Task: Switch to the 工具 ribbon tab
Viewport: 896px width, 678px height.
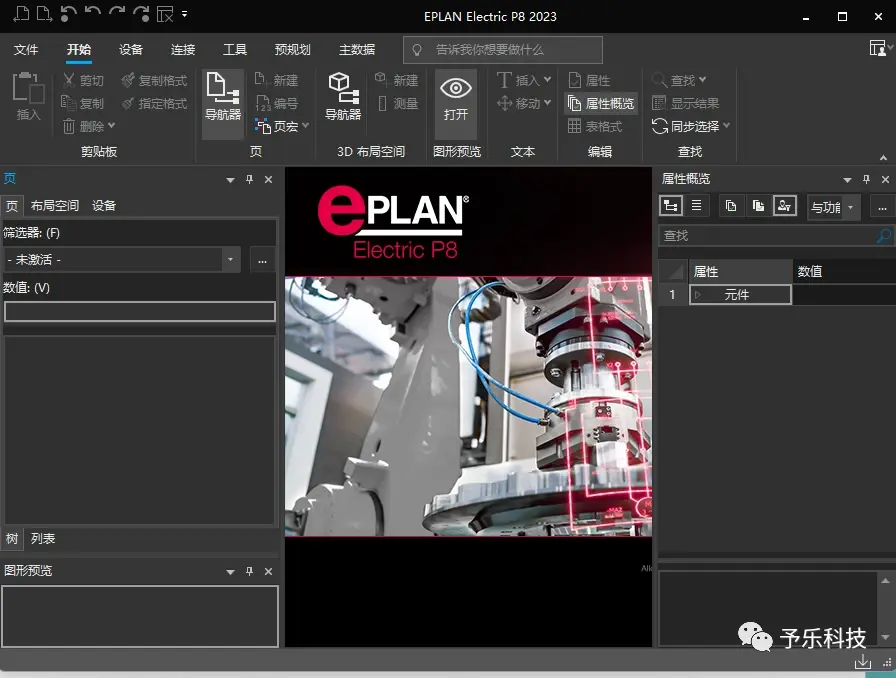Action: click(x=235, y=50)
